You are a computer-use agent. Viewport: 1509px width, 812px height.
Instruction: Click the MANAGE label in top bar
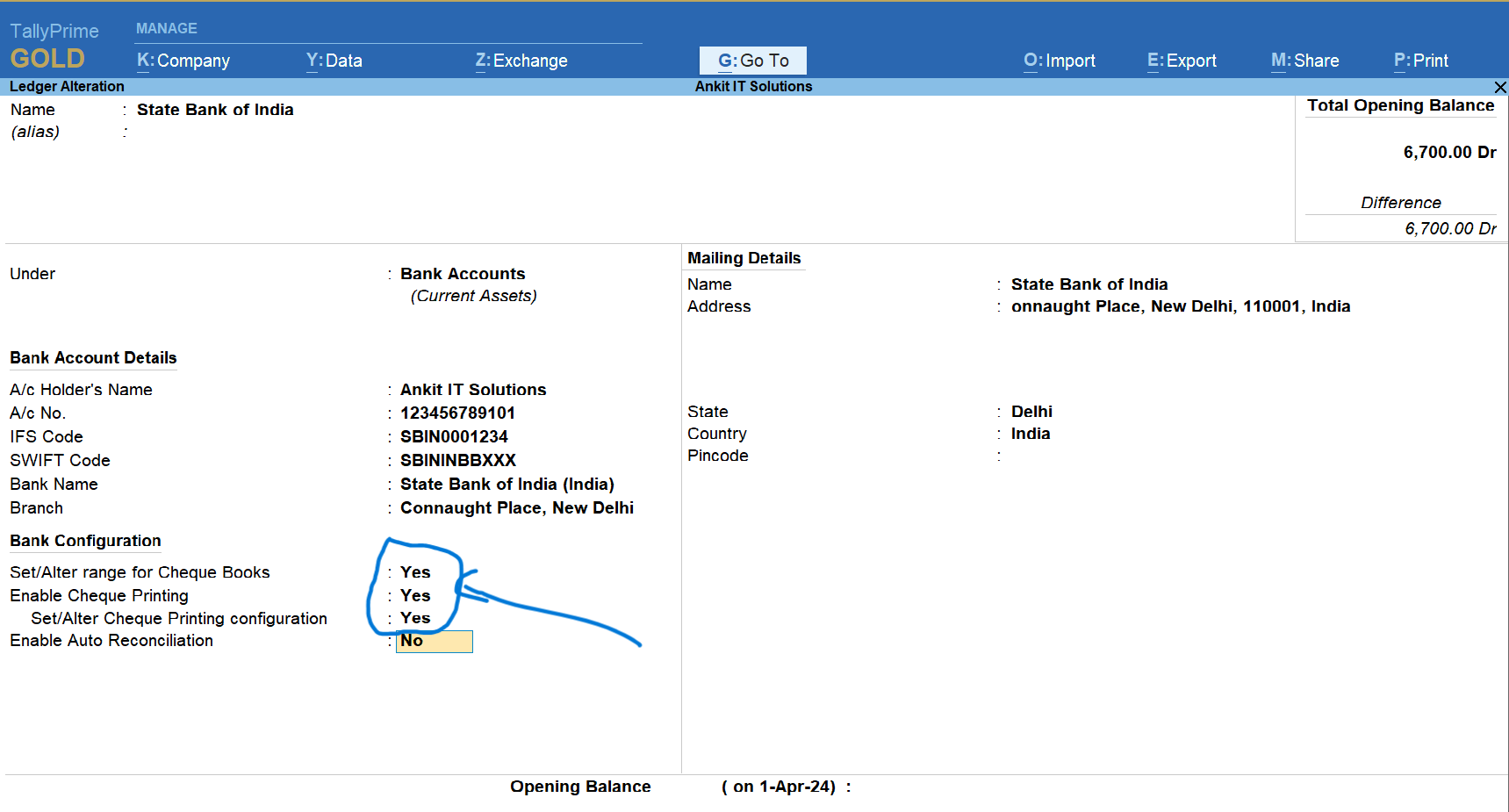pos(167,29)
